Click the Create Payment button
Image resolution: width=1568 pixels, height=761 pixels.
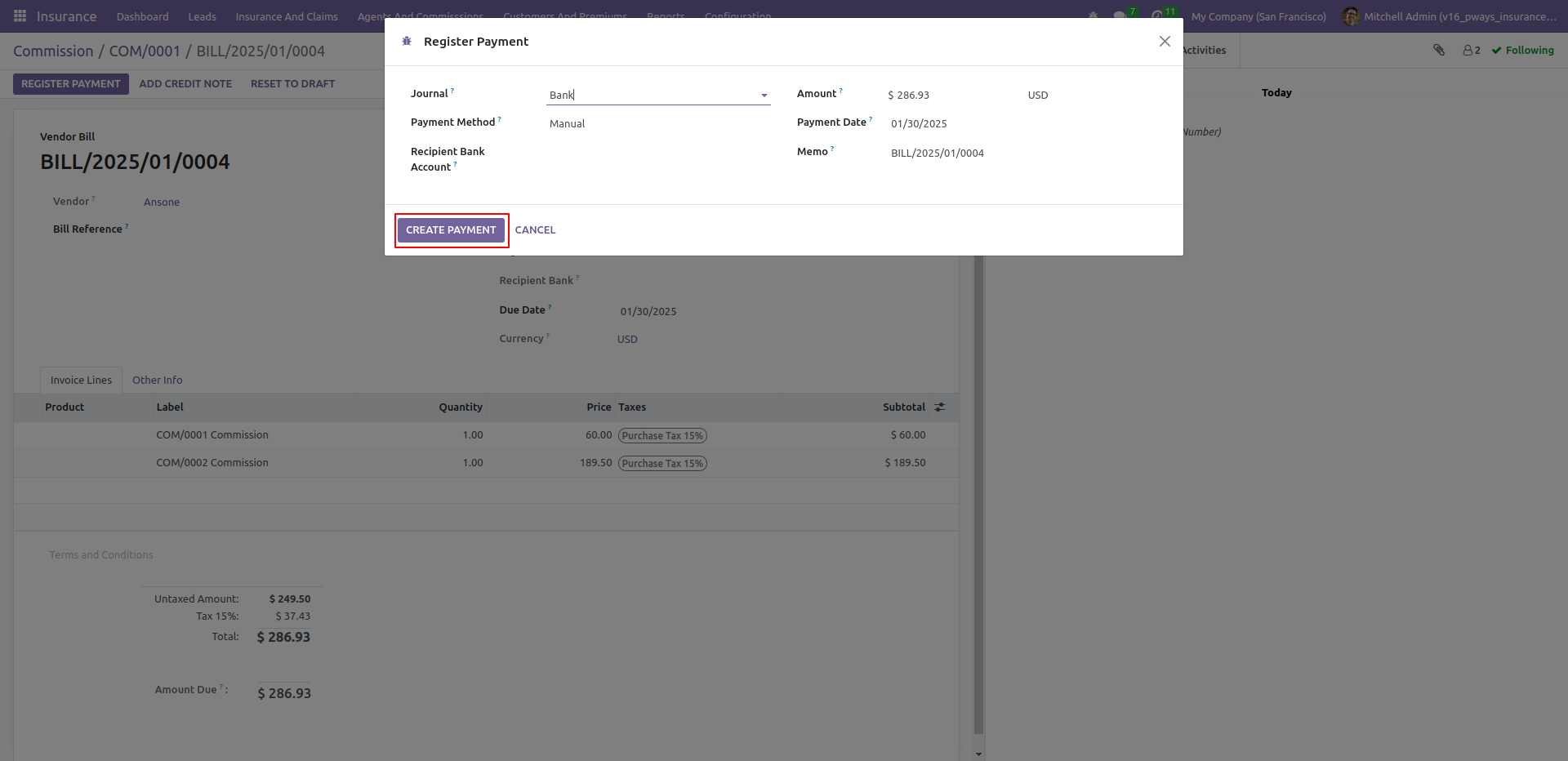[x=451, y=230]
